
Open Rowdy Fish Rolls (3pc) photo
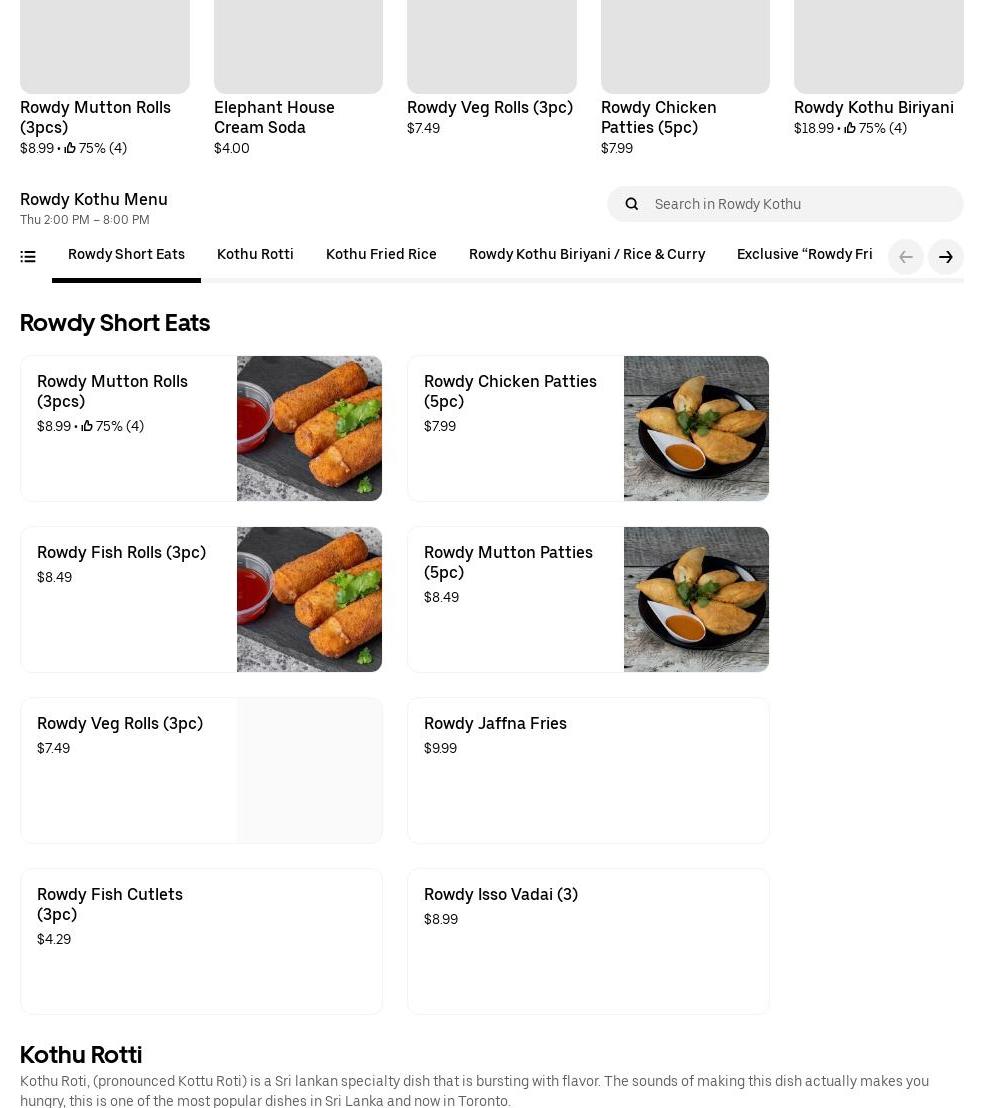tap(309, 599)
